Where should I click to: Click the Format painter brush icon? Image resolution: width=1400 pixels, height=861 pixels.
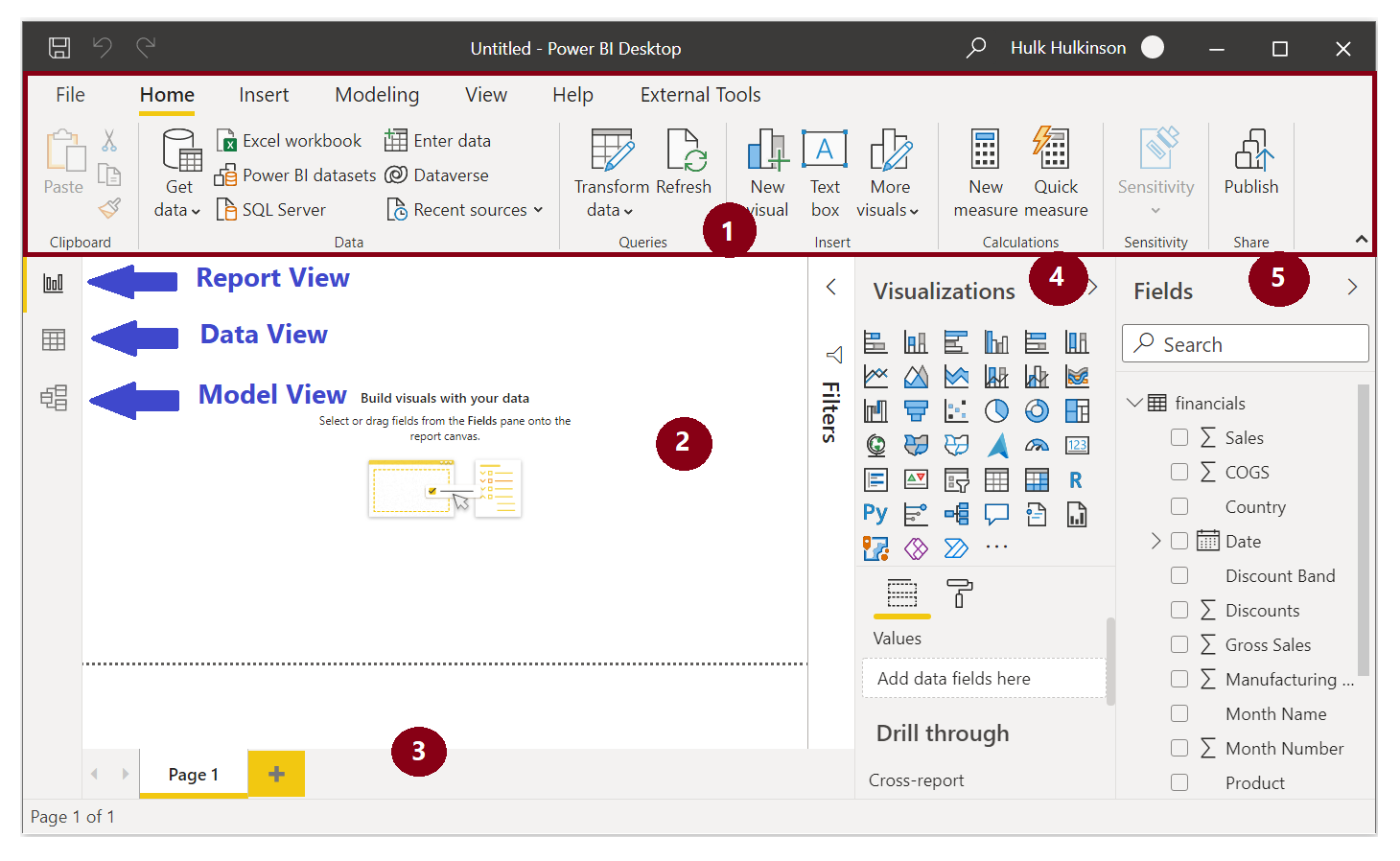109,208
